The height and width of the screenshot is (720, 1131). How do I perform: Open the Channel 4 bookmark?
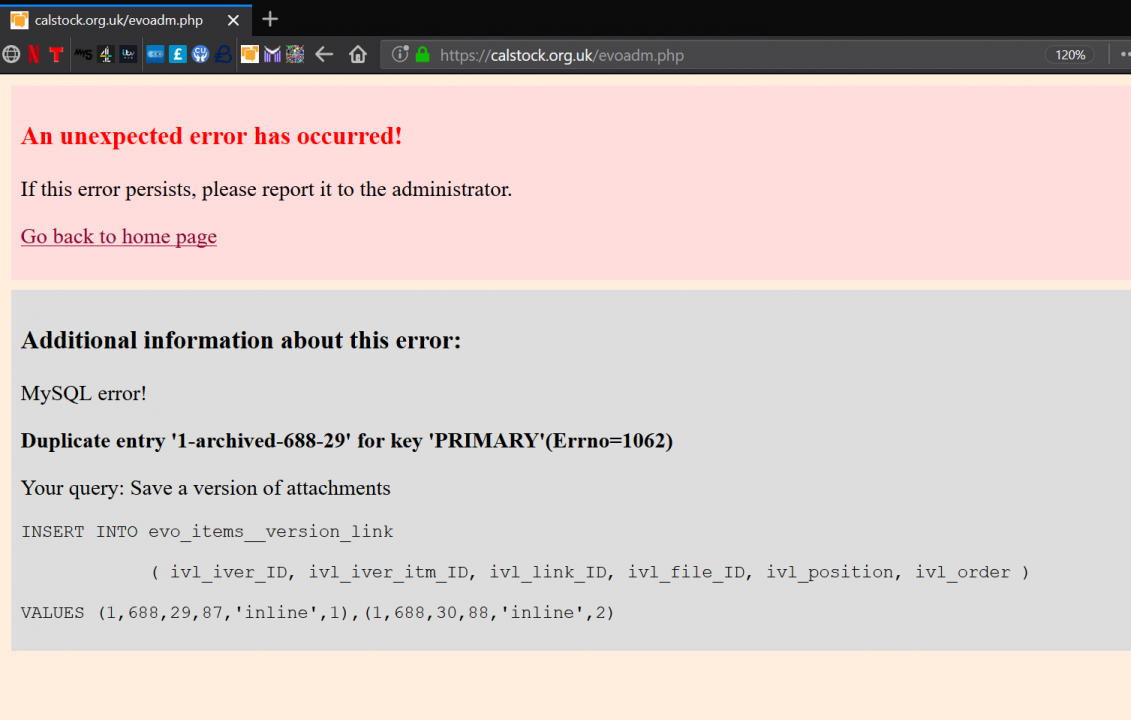coord(106,54)
